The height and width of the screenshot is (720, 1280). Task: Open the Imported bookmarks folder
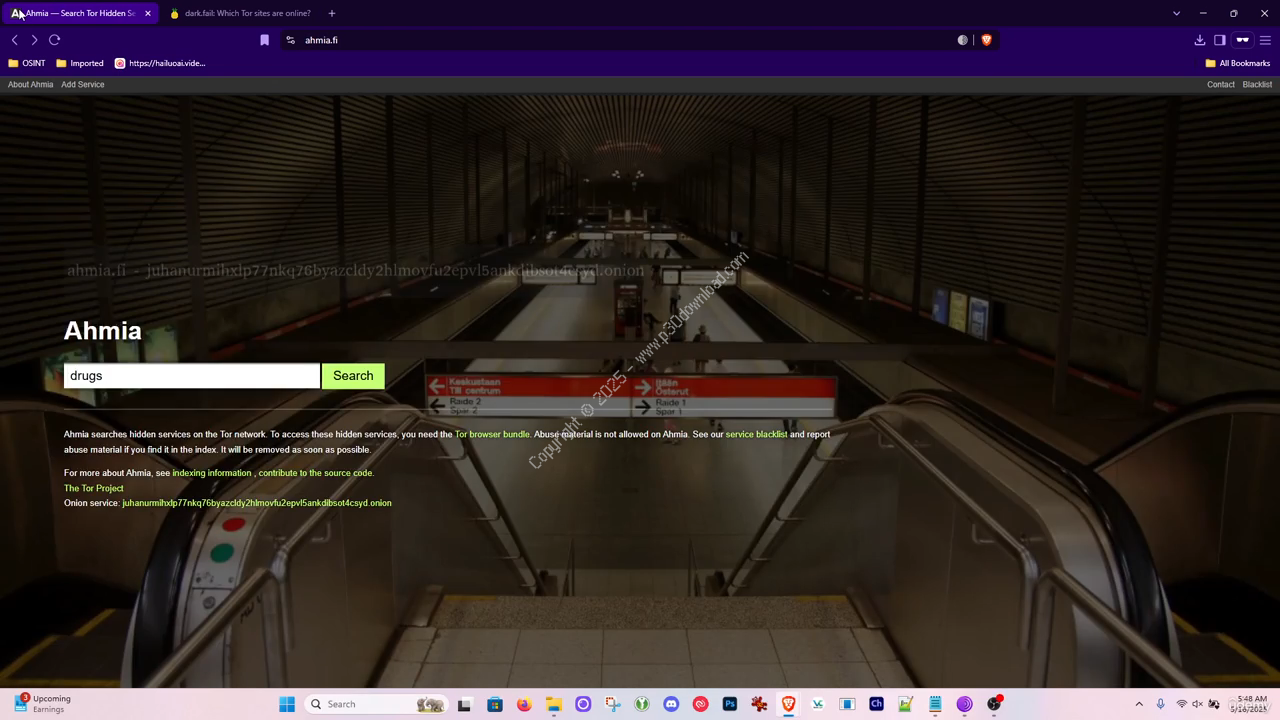pos(80,63)
